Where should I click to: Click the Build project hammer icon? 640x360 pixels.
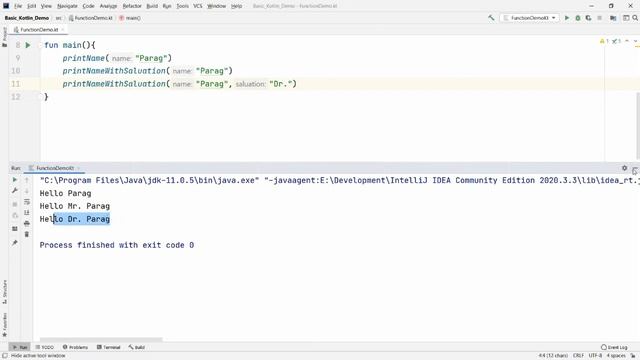pyautogui.click(x=491, y=18)
